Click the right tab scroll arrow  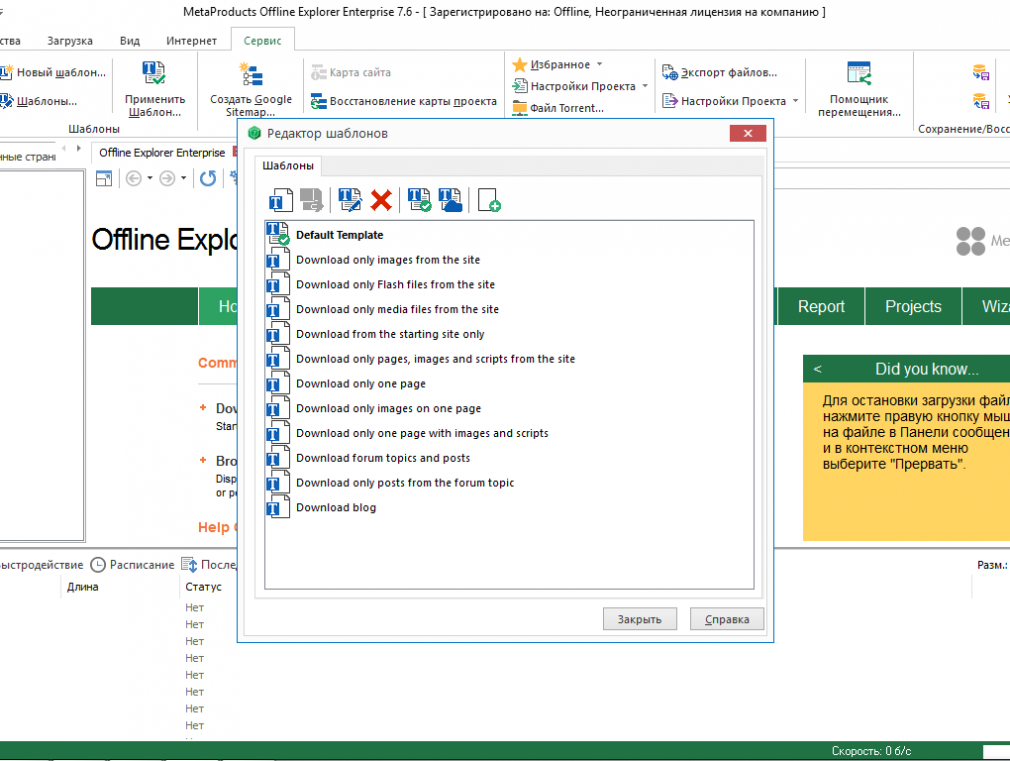pos(79,149)
